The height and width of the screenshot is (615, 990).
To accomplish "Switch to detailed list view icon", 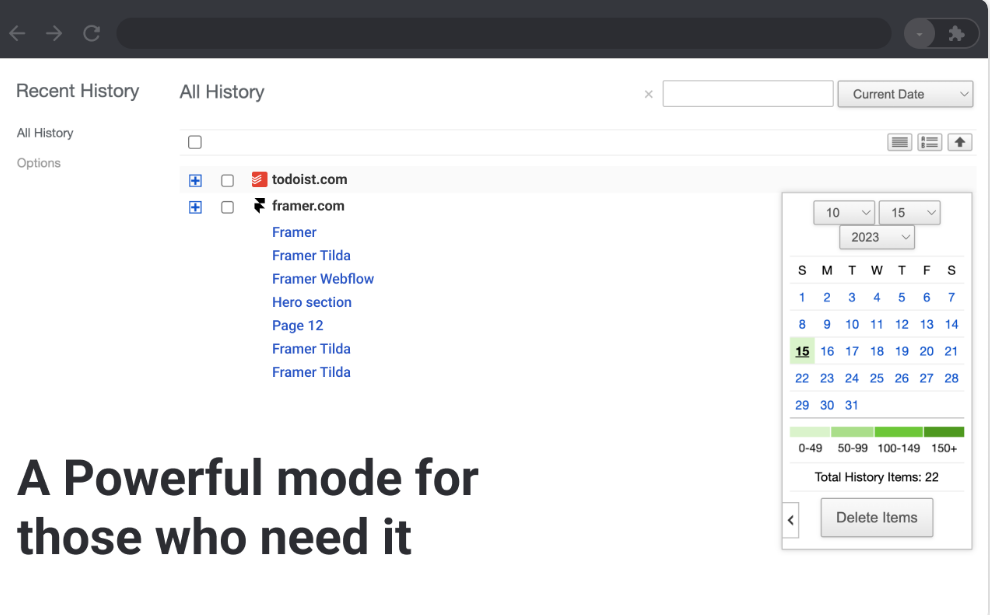I will 930,142.
